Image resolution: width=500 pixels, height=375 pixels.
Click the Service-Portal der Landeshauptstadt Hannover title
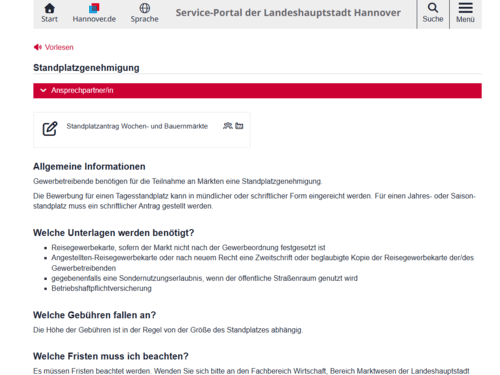(x=288, y=13)
